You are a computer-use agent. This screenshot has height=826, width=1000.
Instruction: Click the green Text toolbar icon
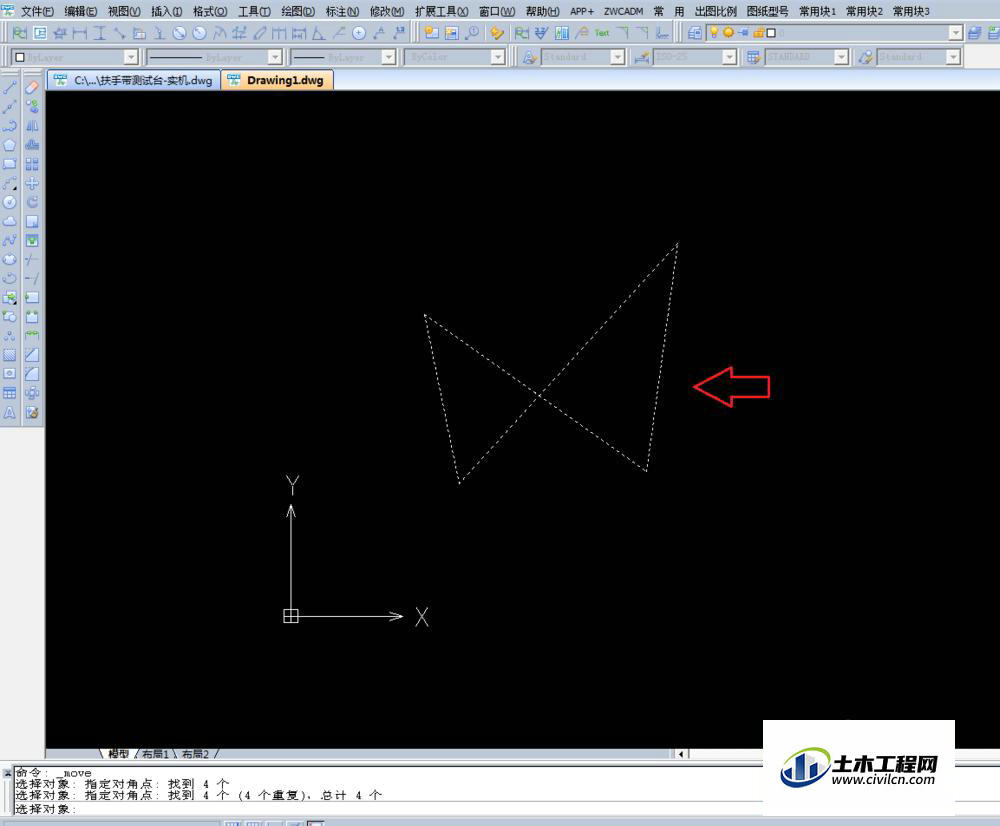click(x=601, y=33)
